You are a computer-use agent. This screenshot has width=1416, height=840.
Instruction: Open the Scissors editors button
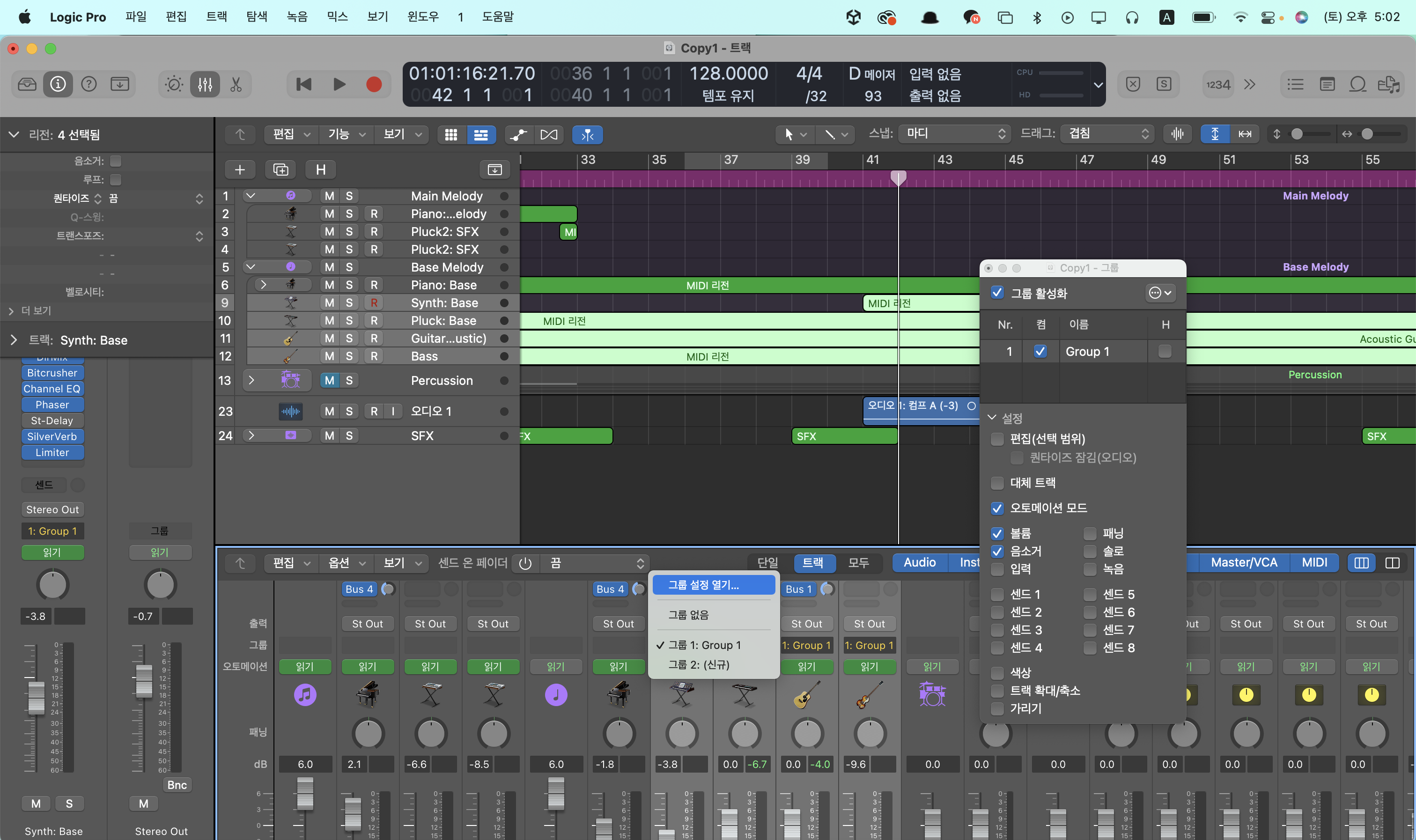[x=236, y=85]
